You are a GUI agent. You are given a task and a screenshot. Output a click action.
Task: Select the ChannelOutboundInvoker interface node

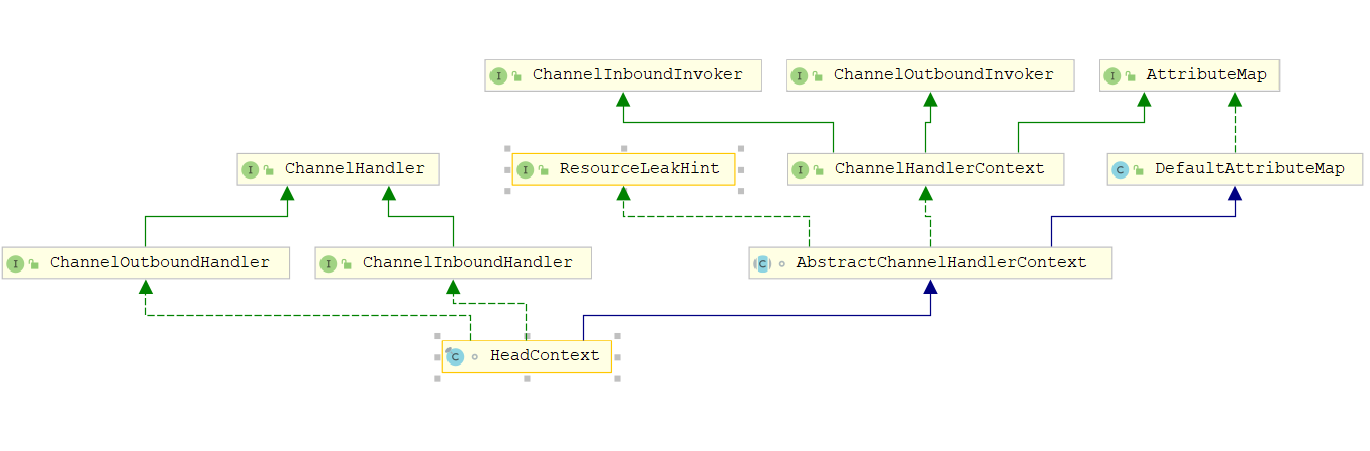coord(929,75)
